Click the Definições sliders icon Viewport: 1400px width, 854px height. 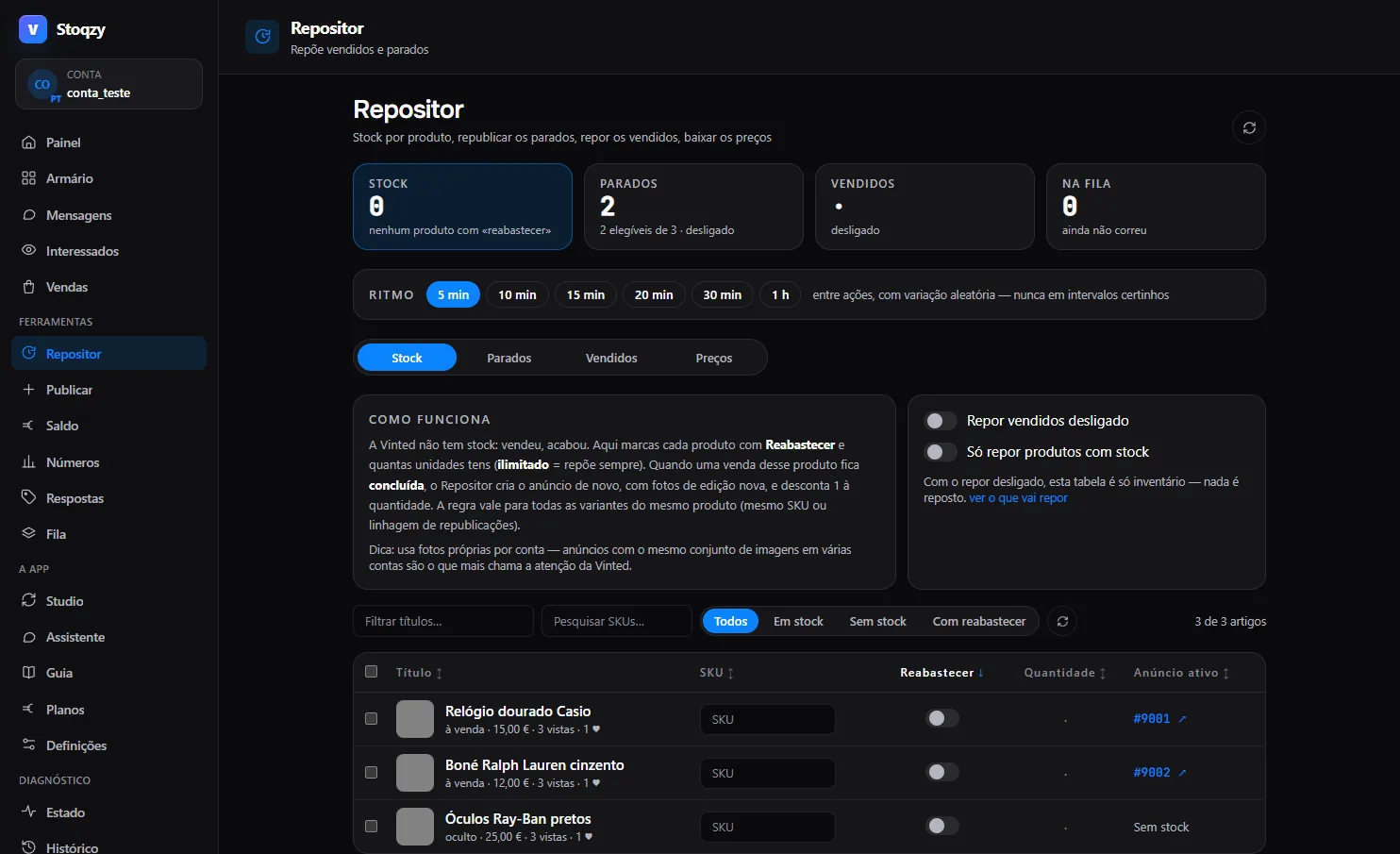(x=28, y=745)
